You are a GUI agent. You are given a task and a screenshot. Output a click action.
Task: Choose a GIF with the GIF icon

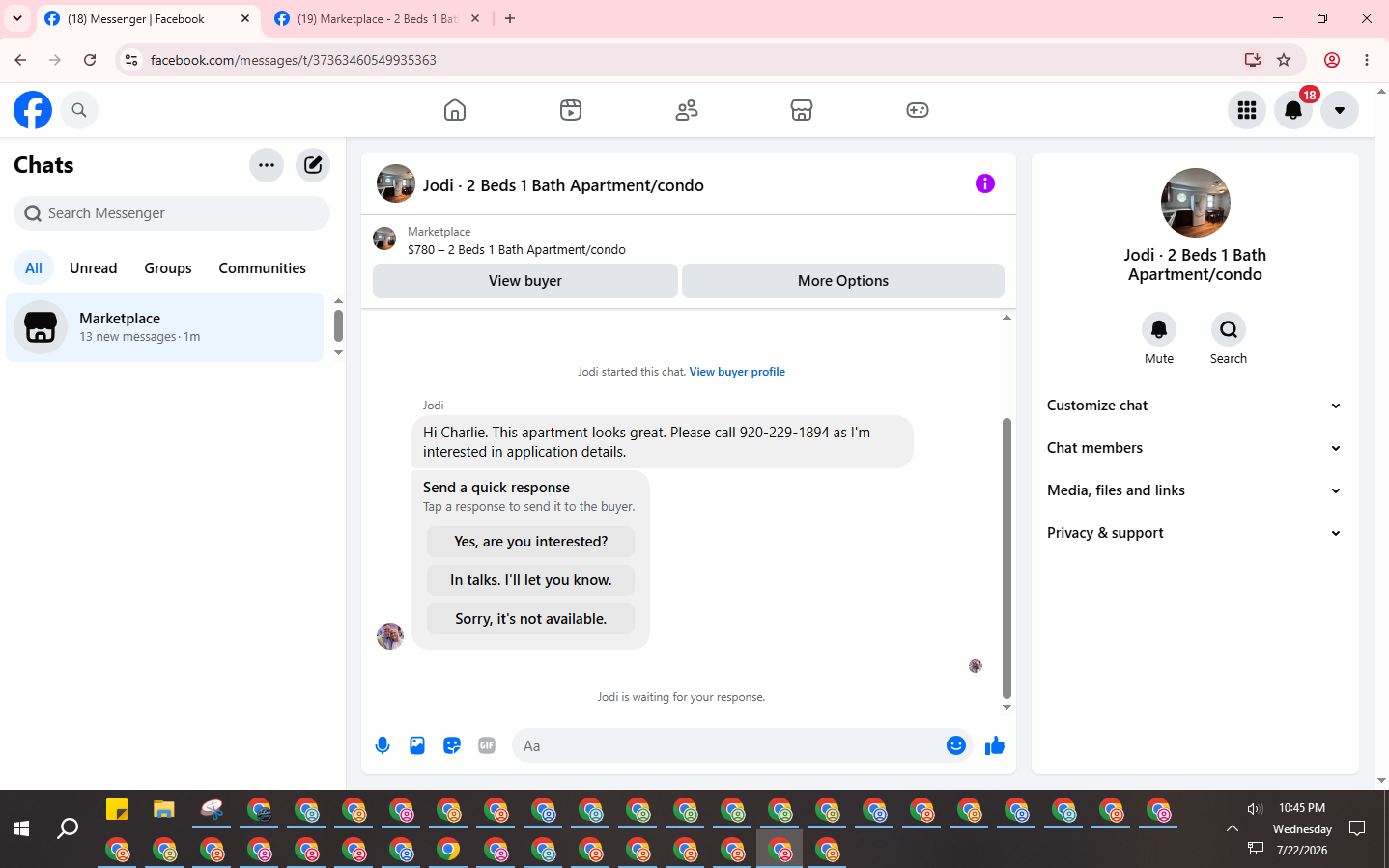coord(487,745)
